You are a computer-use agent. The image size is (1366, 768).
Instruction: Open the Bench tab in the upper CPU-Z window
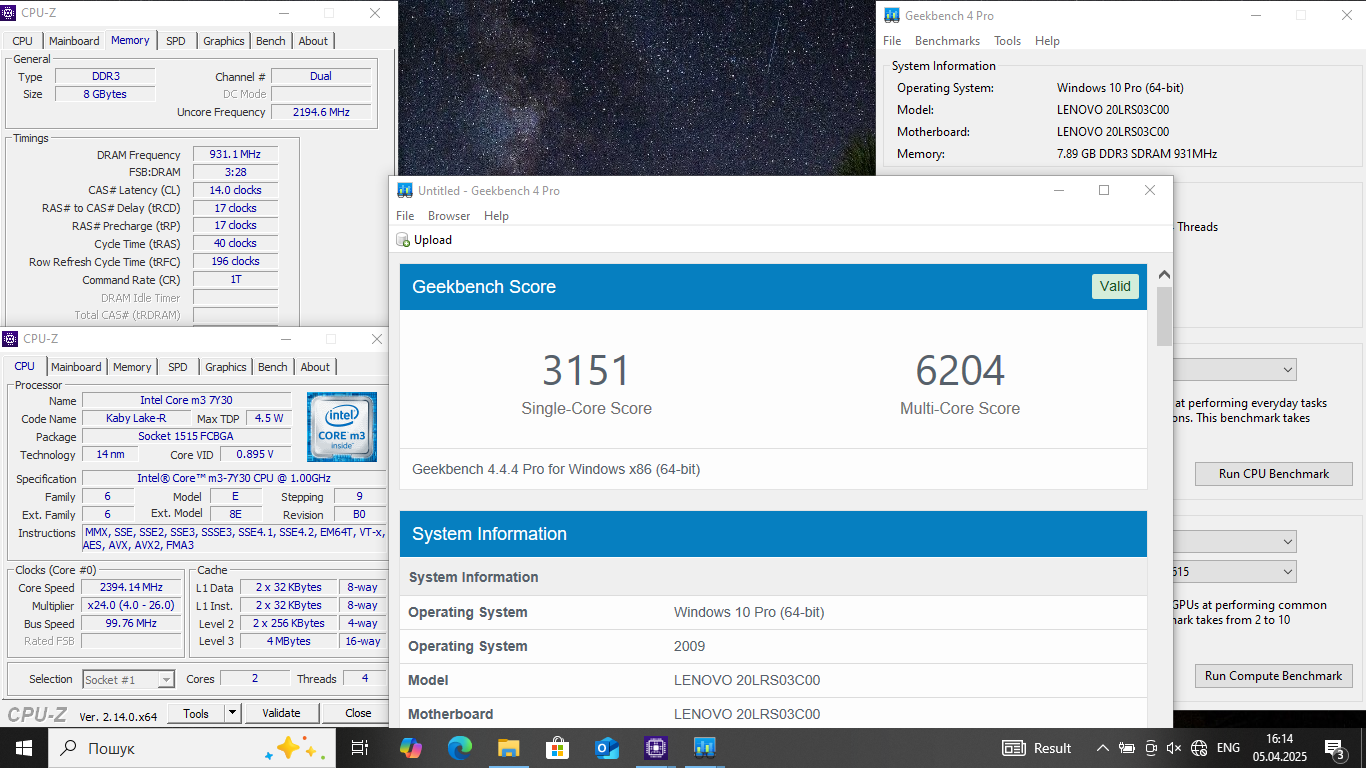point(271,41)
